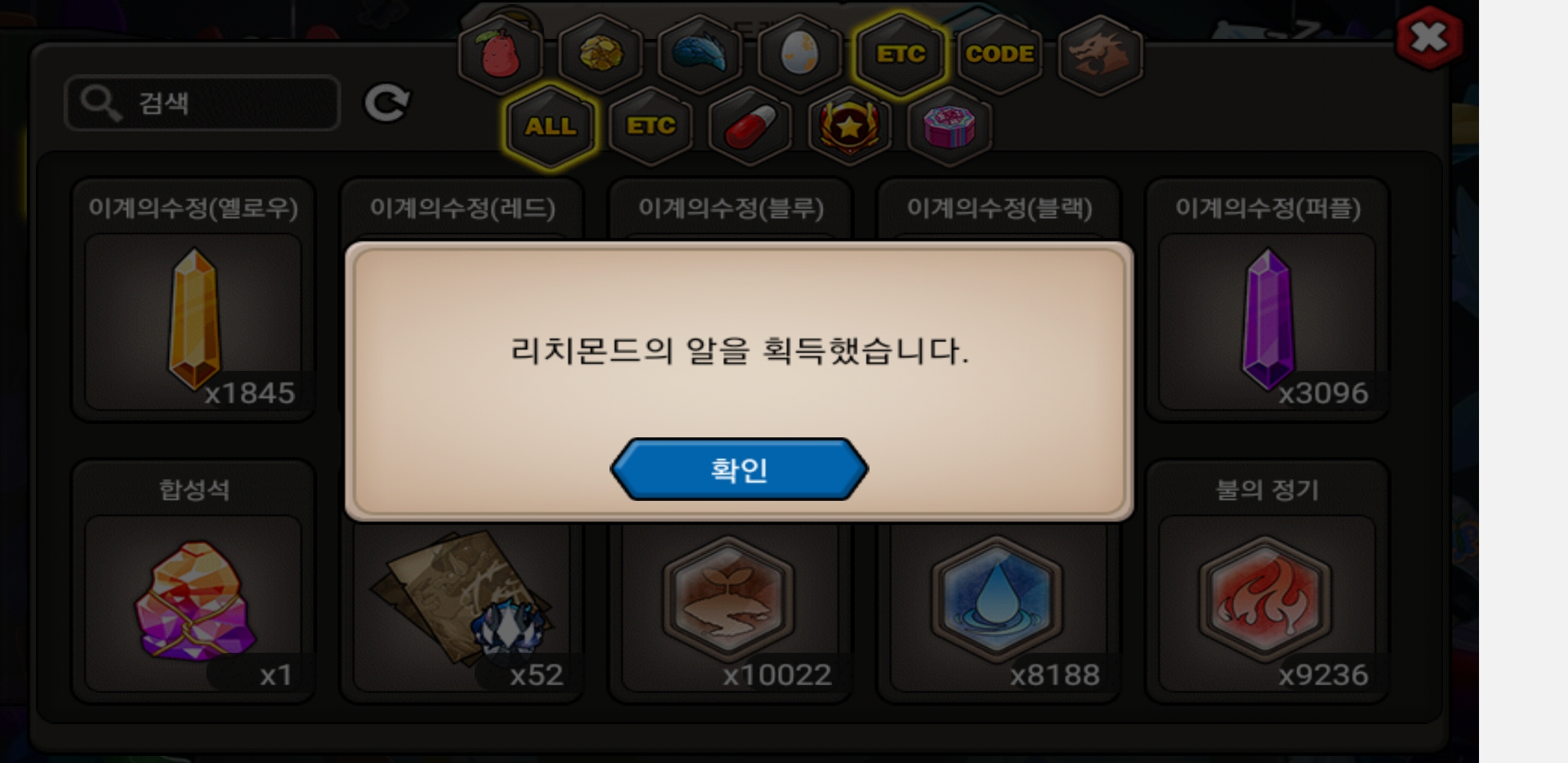
Task: Close the inventory with the red X
Action: (1429, 38)
